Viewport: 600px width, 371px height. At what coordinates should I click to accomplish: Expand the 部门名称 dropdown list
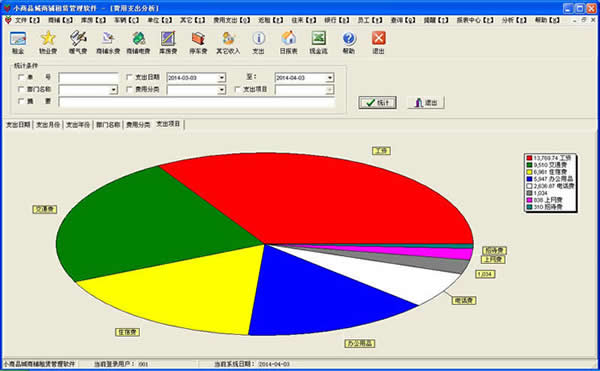[114, 90]
